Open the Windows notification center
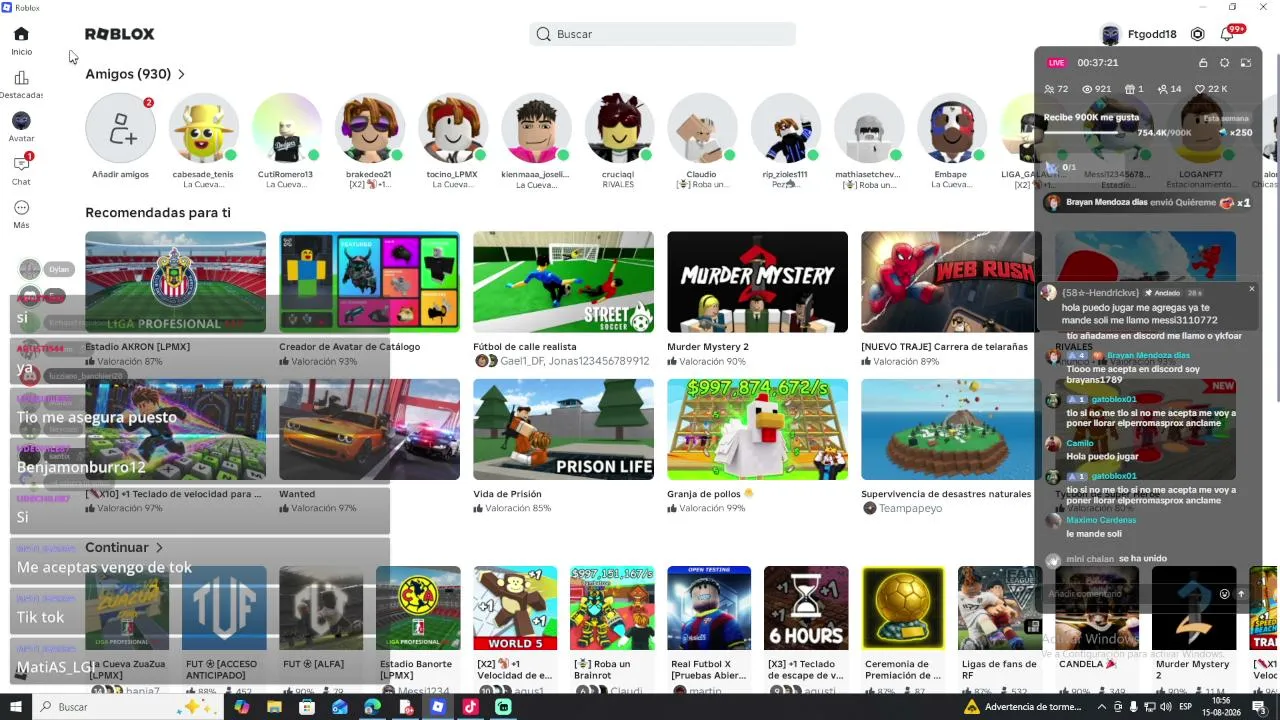 (1258, 707)
